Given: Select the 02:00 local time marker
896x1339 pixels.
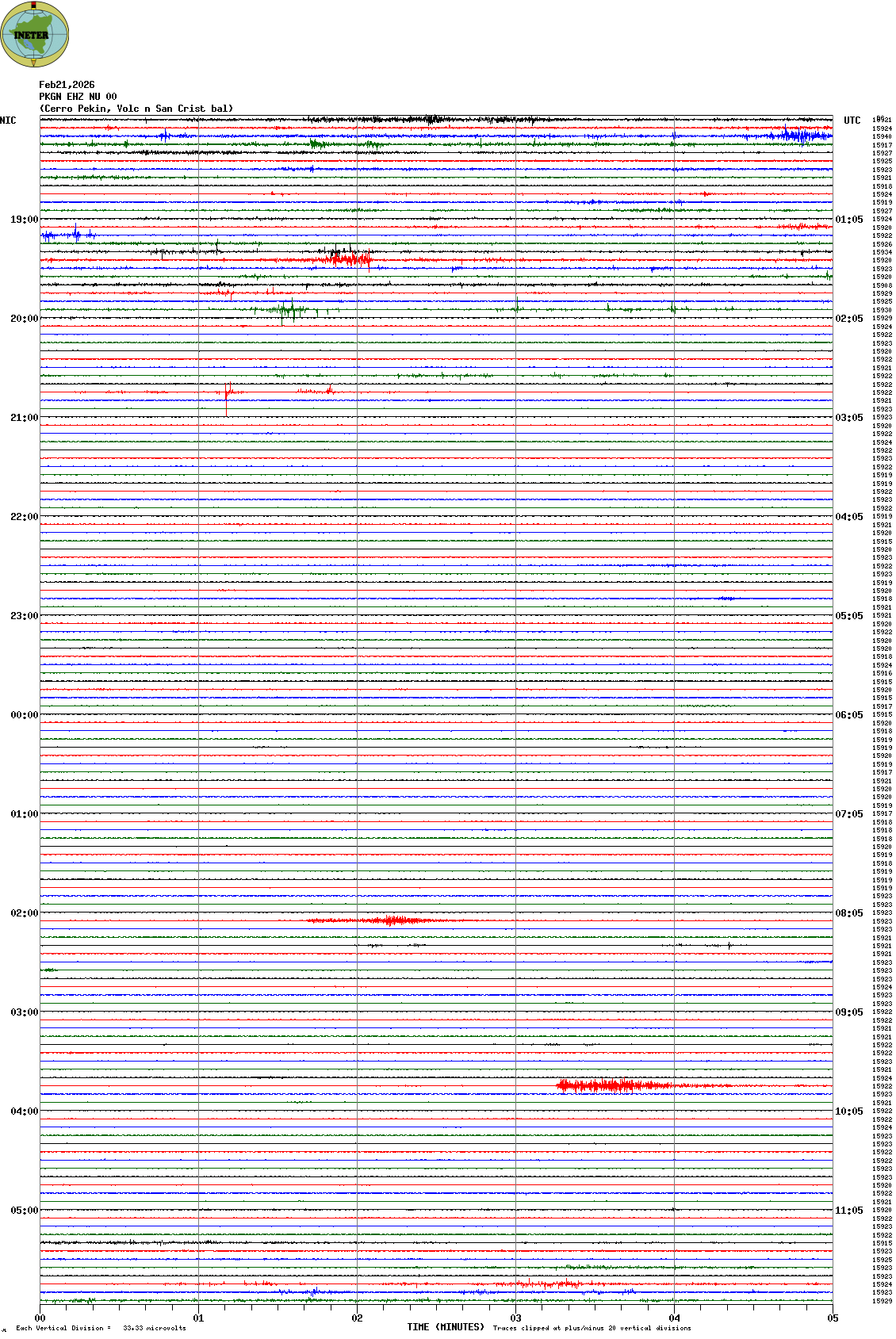Looking at the screenshot, I should 24,913.
